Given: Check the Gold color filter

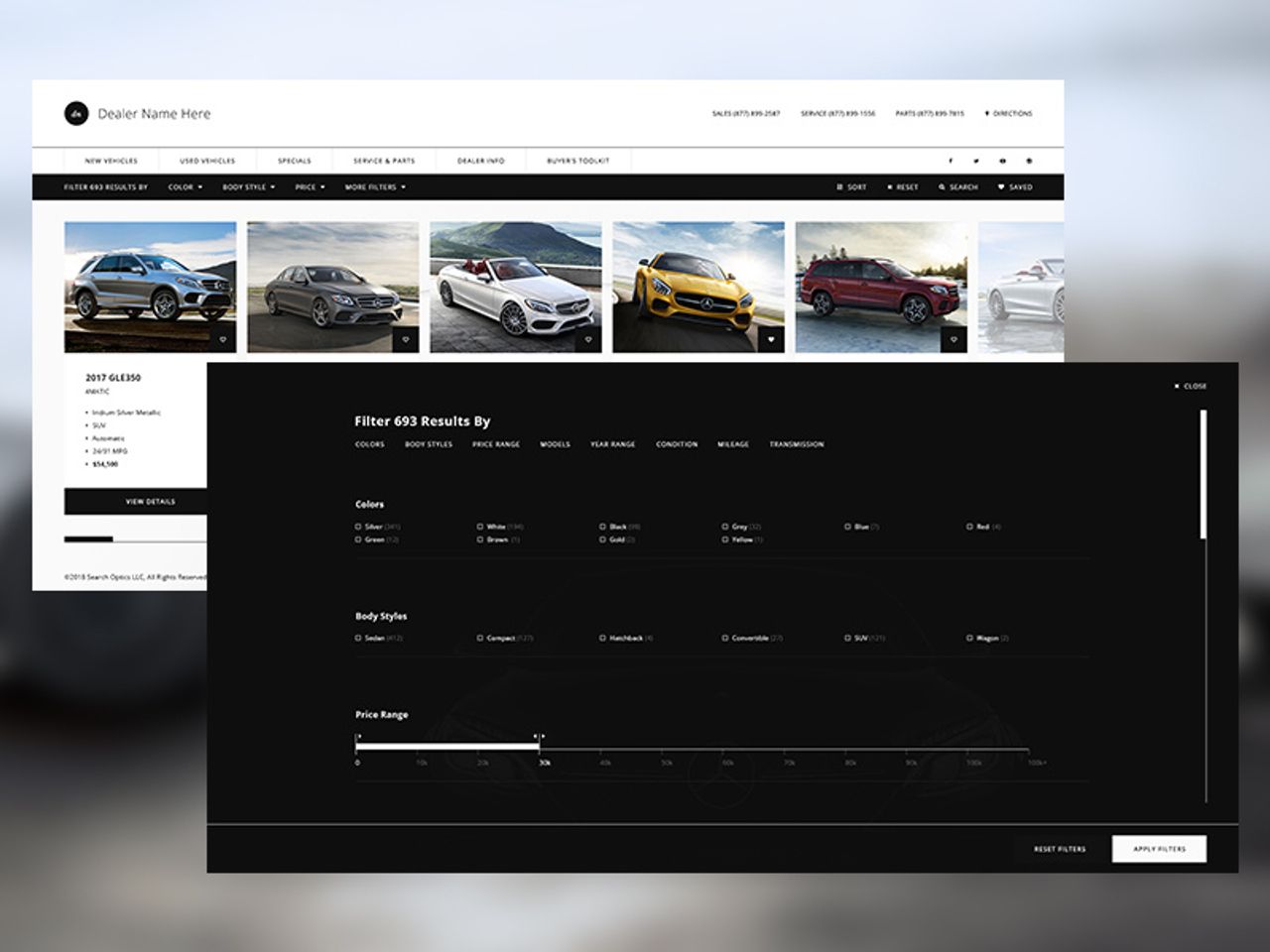Looking at the screenshot, I should pos(602,539).
